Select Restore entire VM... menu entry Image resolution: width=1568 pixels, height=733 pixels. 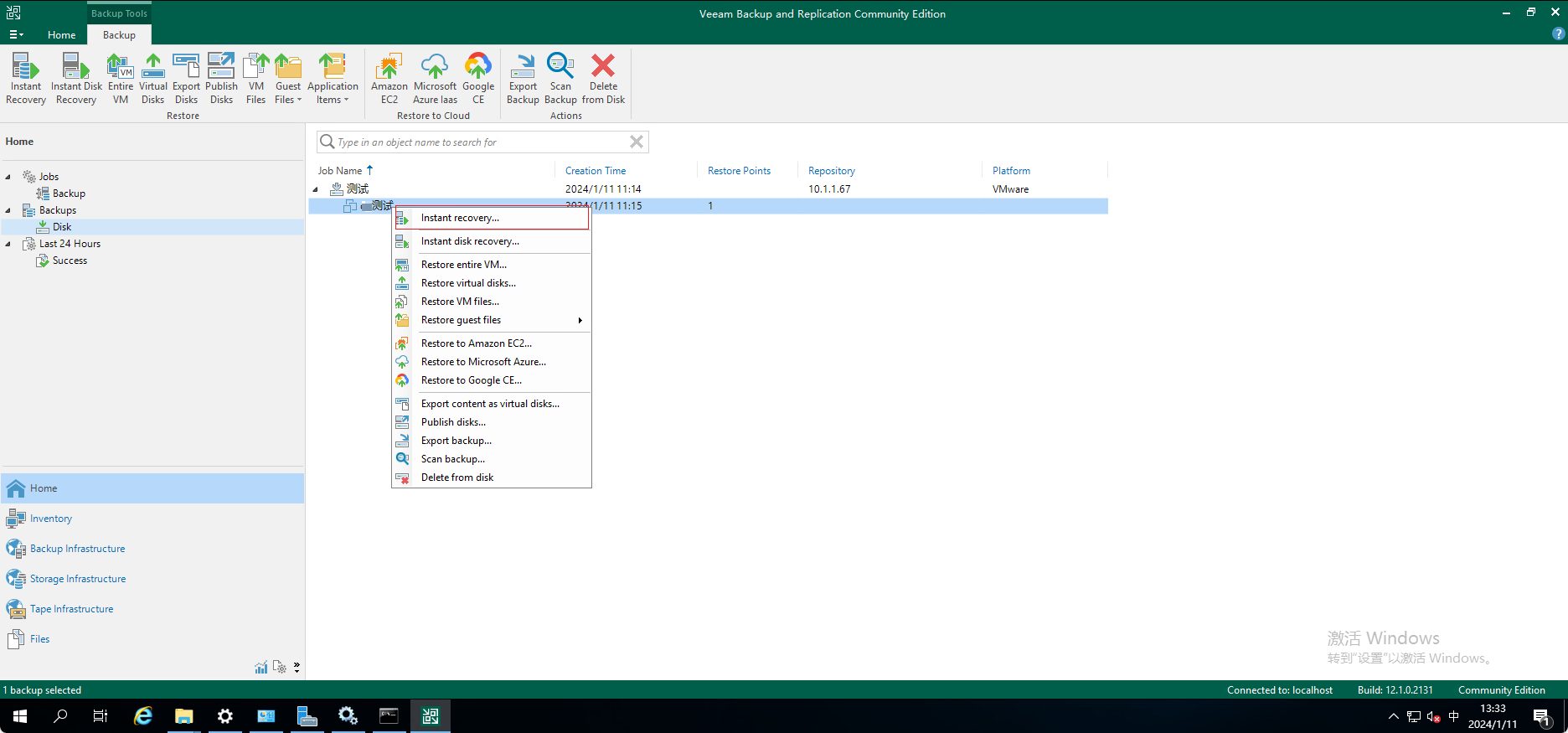pyautogui.click(x=493, y=265)
